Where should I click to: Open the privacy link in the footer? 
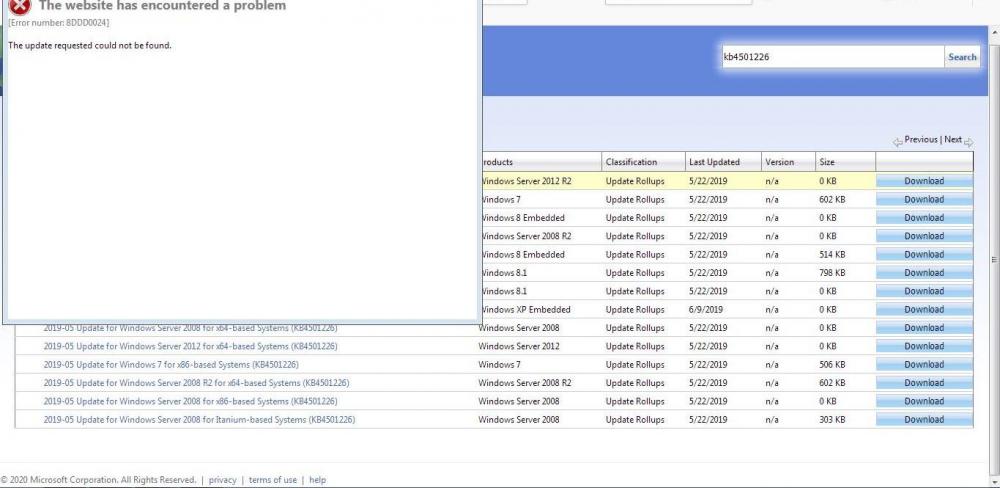tap(222, 480)
